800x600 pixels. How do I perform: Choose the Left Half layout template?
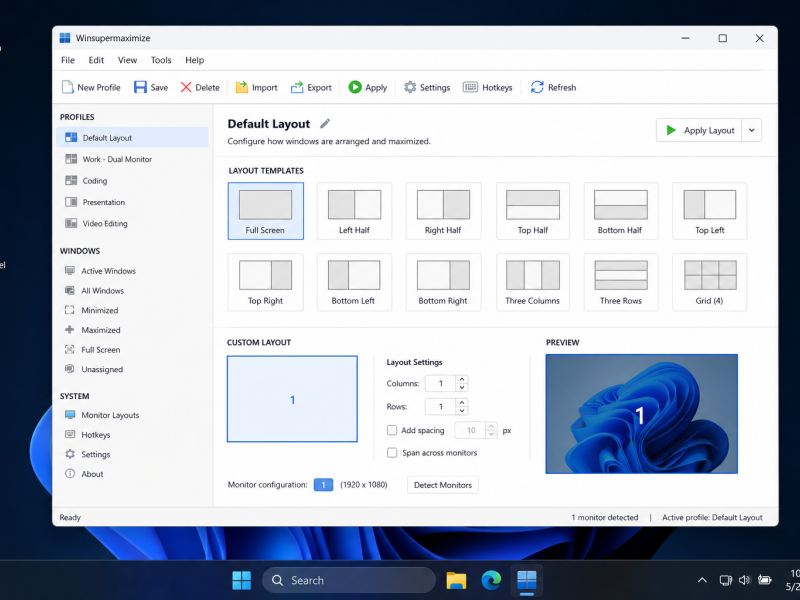click(x=354, y=211)
